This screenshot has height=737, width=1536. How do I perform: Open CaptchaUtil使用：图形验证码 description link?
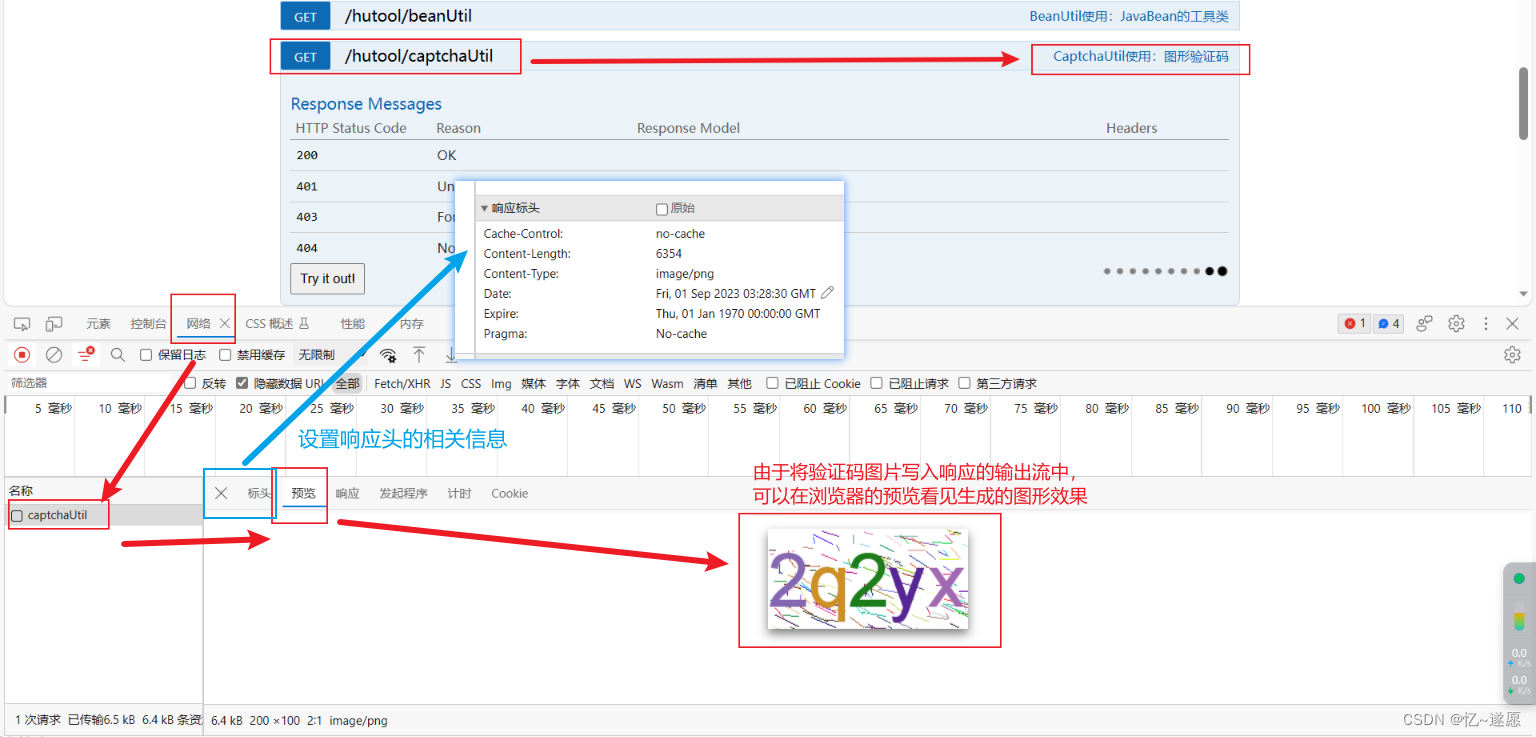[1140, 57]
